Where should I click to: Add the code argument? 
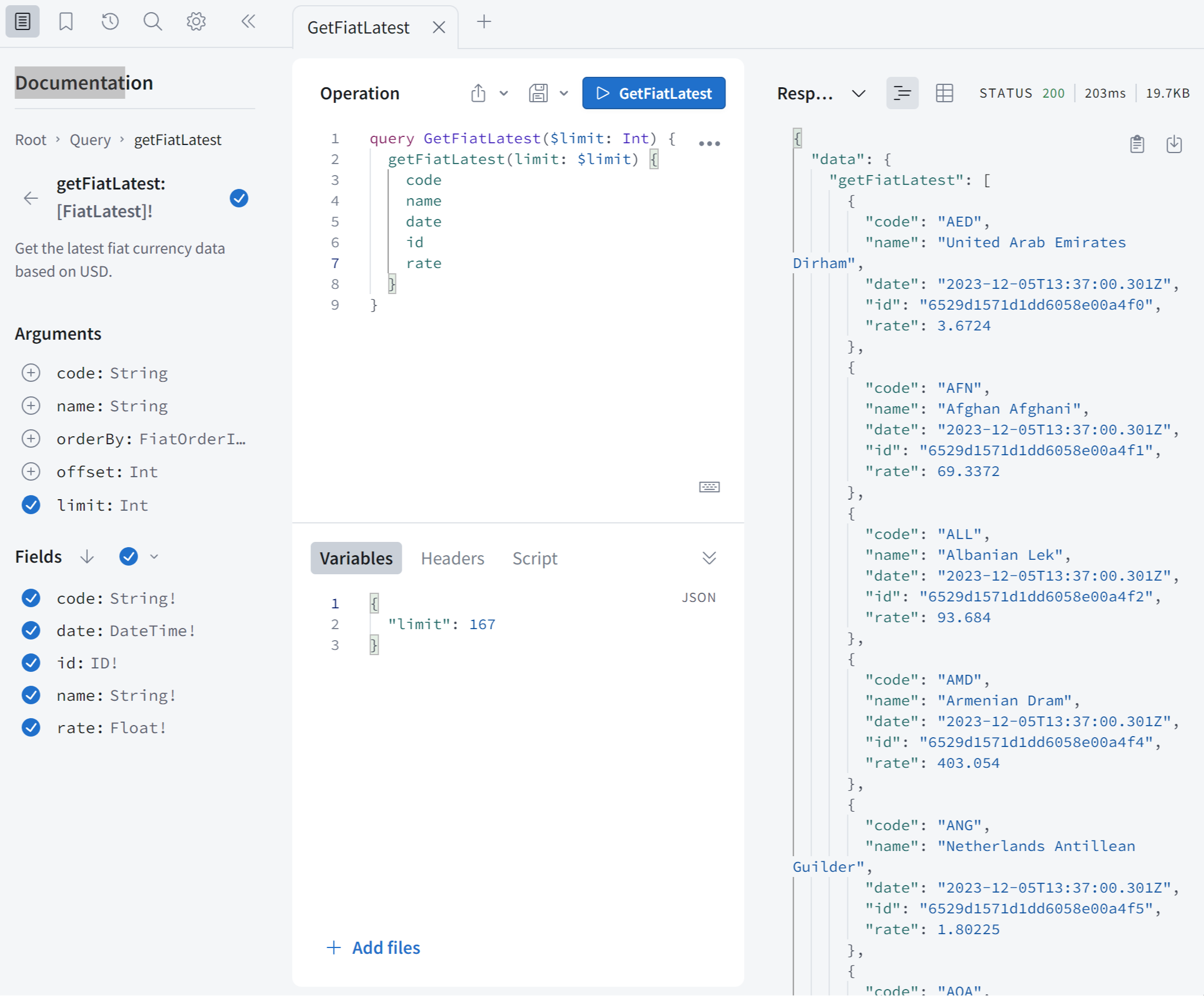click(x=31, y=373)
